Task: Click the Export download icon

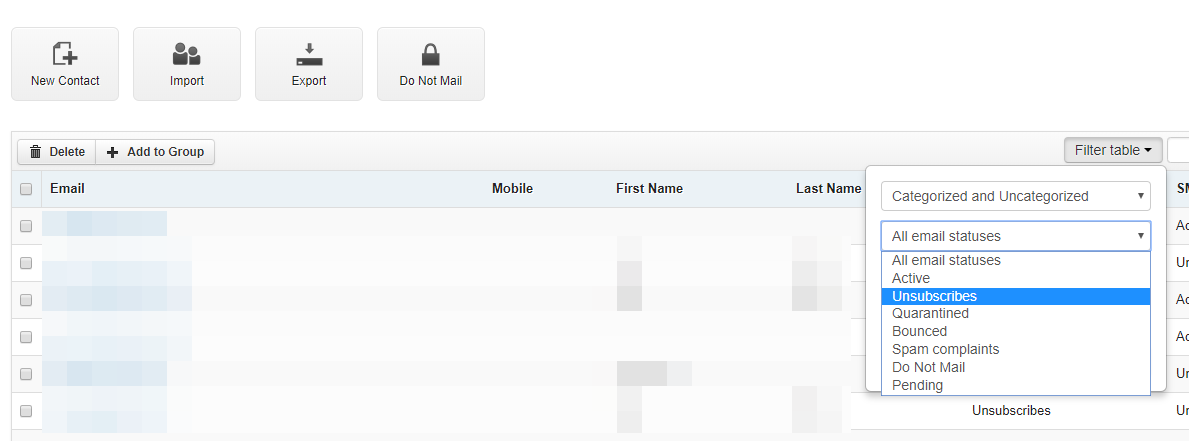Action: click(309, 55)
